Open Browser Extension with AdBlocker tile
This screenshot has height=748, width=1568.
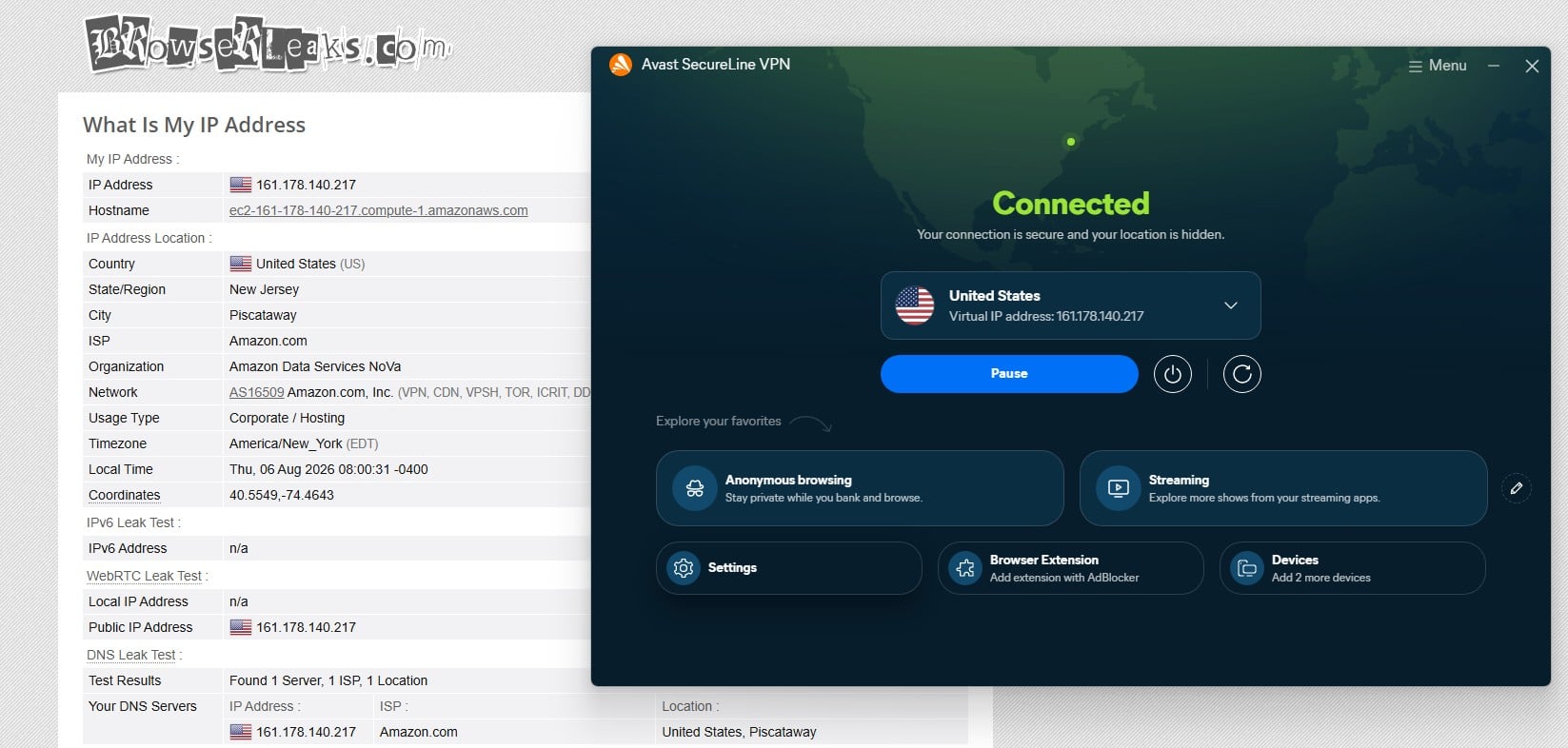tap(1071, 568)
